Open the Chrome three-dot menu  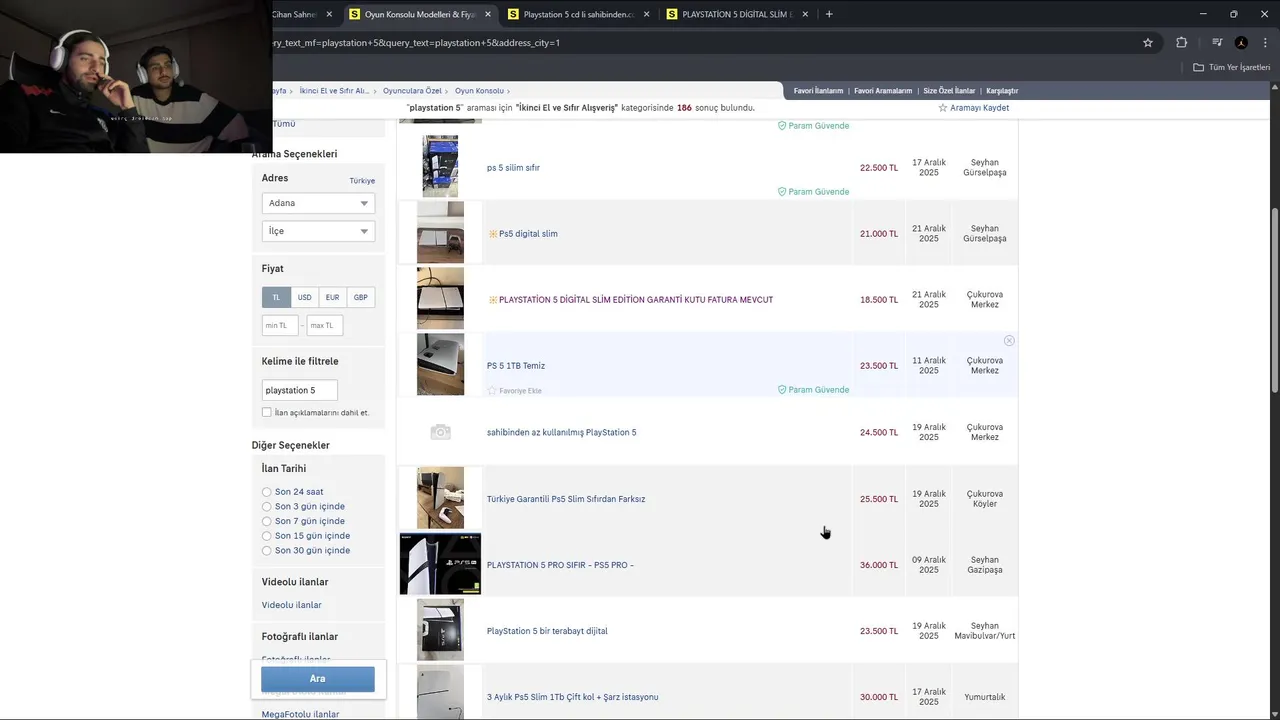click(x=1264, y=43)
